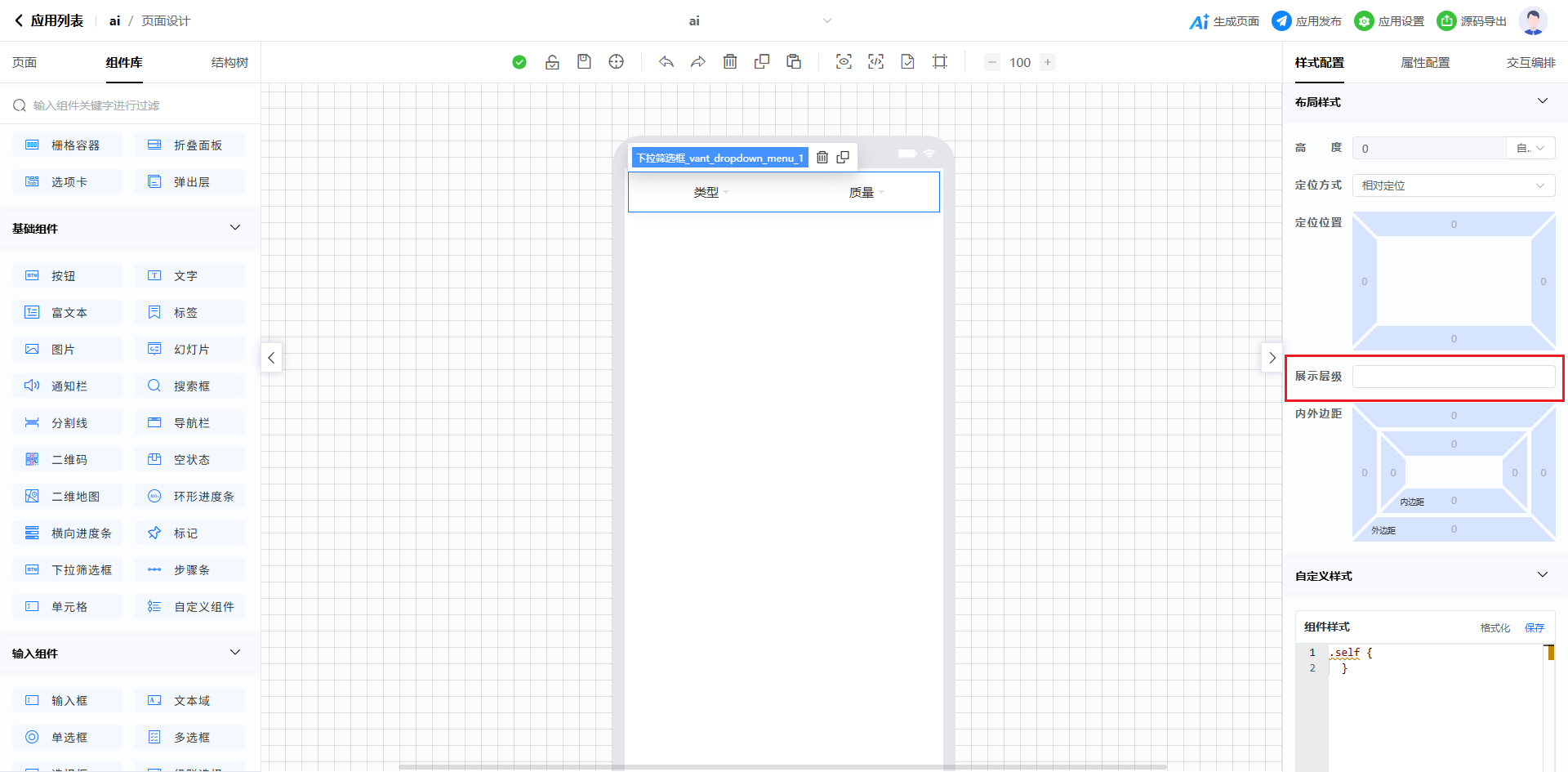
Task: Click the paste clipboard icon
Action: point(794,62)
